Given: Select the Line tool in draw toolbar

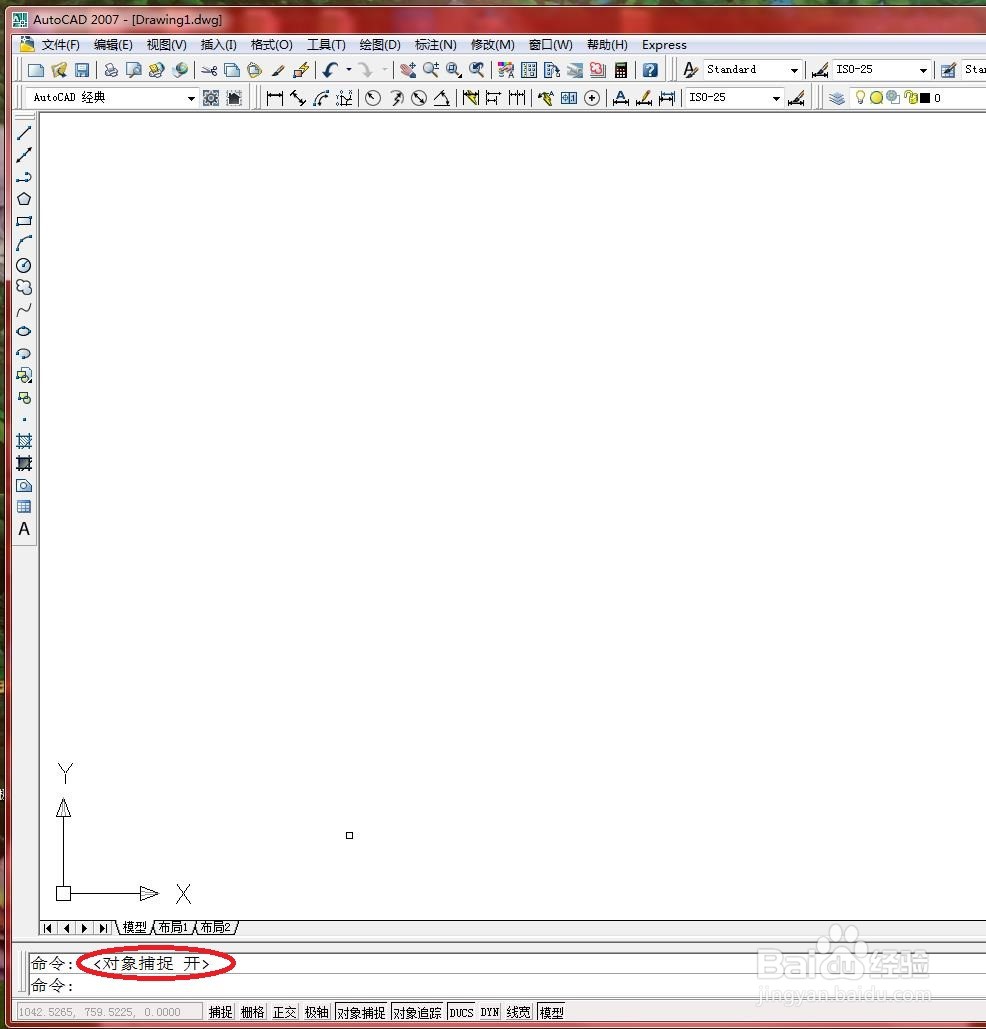Looking at the screenshot, I should pos(24,133).
